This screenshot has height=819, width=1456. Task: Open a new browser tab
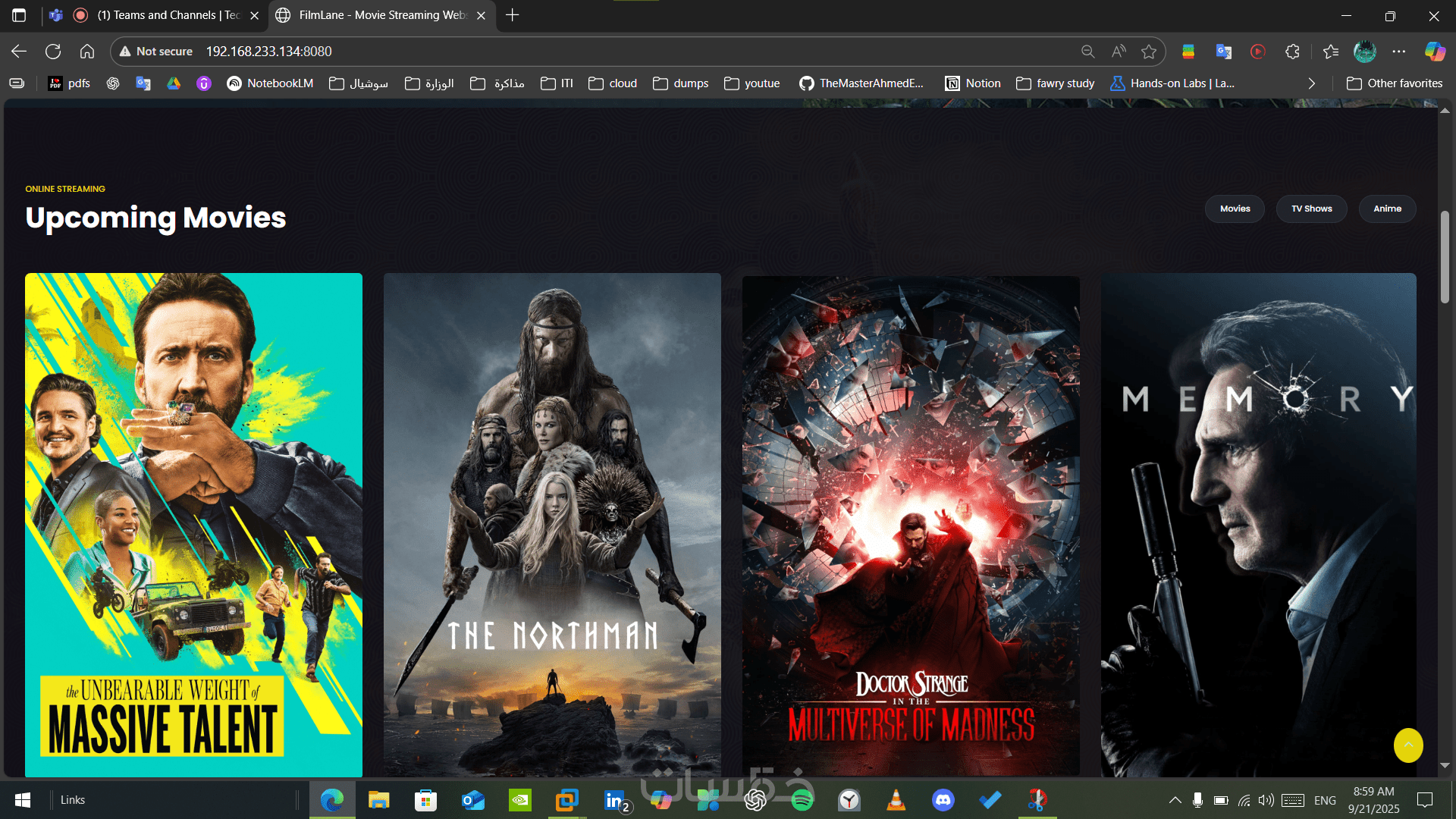[x=513, y=15]
